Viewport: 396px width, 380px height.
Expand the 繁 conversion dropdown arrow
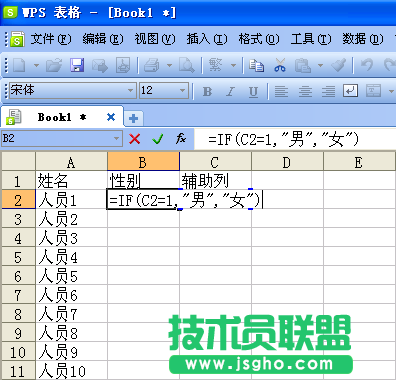click(233, 65)
